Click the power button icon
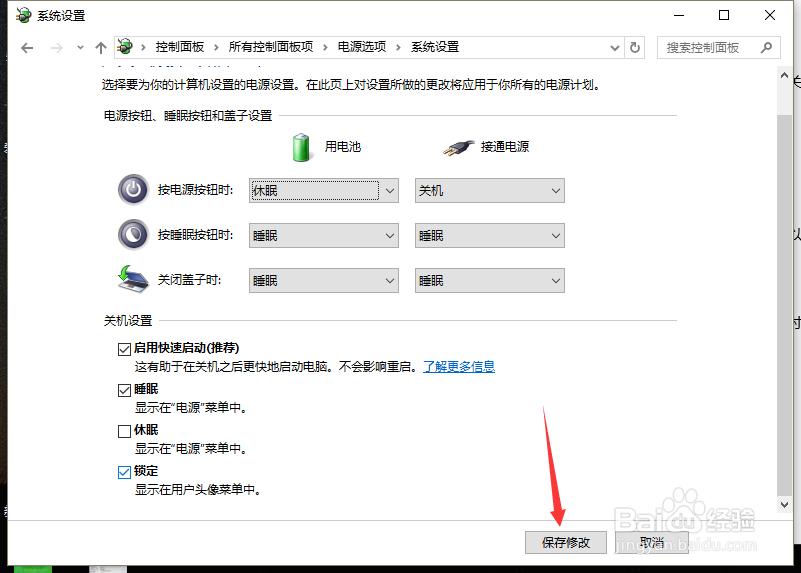 click(x=133, y=190)
